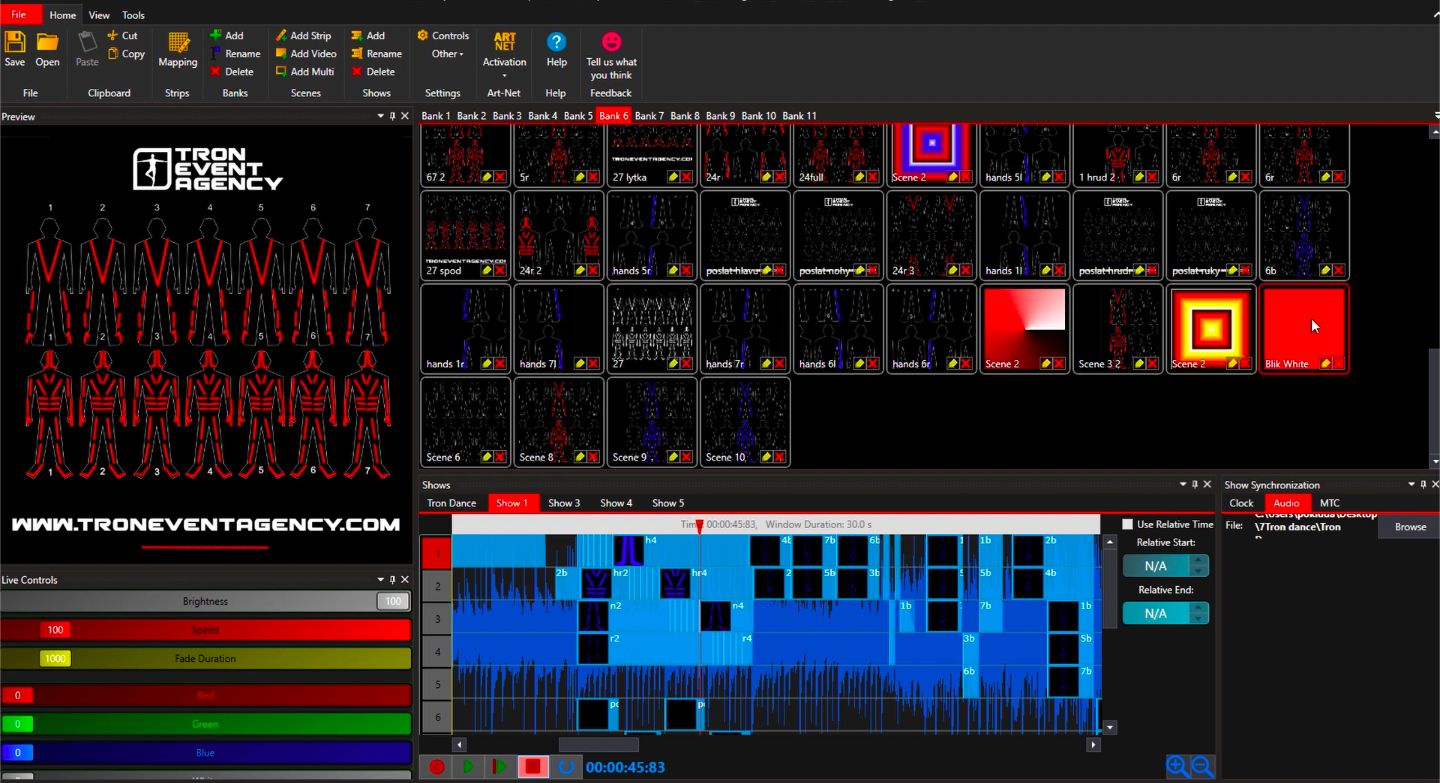The width and height of the screenshot is (1440, 783).
Task: Open the Preview panel options dropdown arrow
Action: (x=381, y=116)
